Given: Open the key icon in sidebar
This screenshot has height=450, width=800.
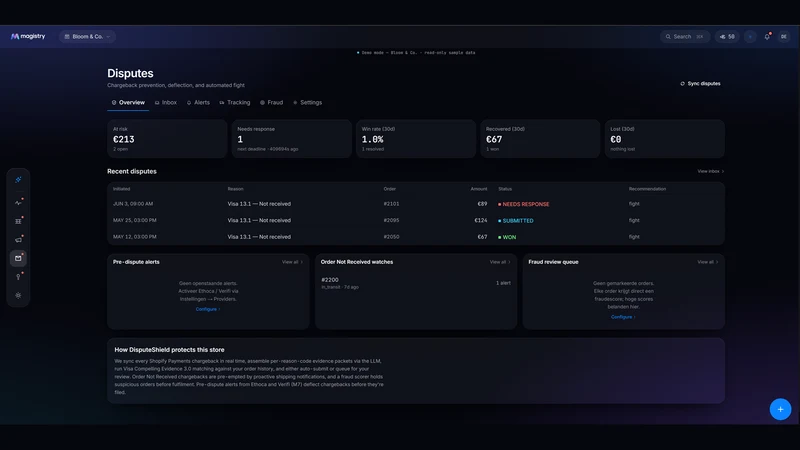Looking at the screenshot, I should (18, 277).
